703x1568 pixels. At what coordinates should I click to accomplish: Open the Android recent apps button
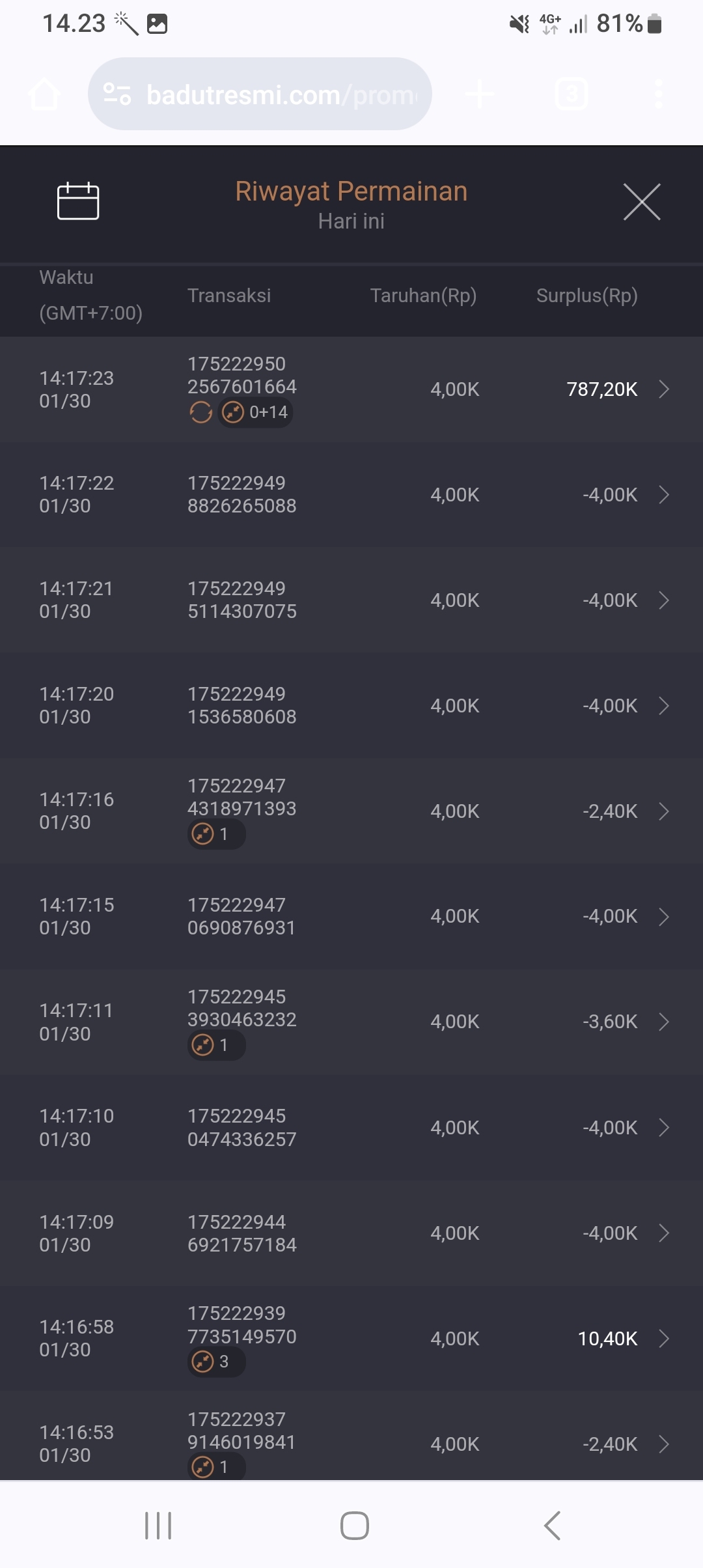[158, 1526]
